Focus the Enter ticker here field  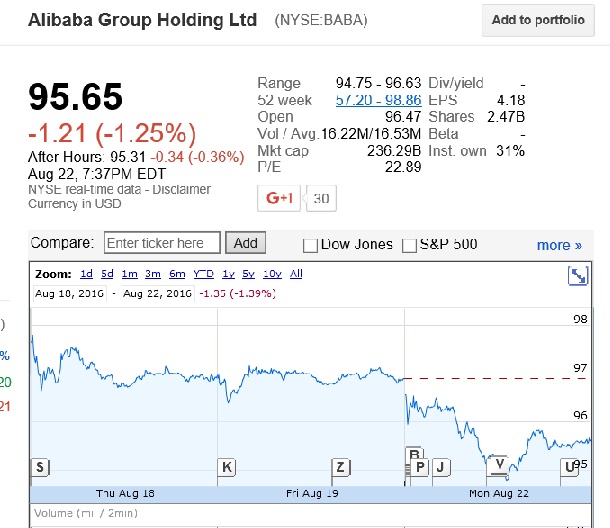click(x=162, y=243)
